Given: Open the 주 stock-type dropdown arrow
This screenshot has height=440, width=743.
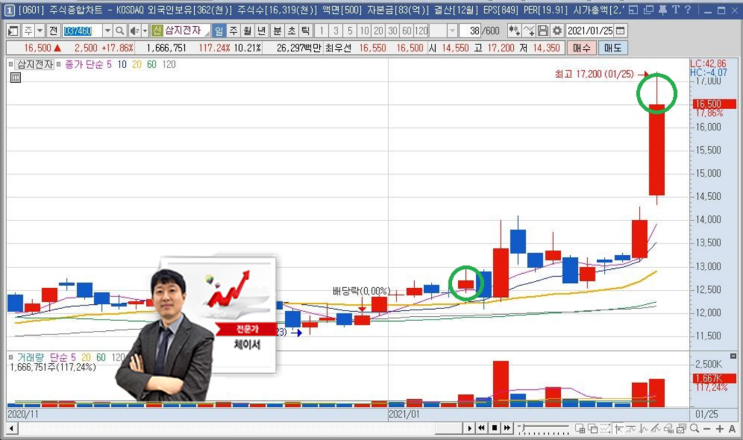Looking at the screenshot, I should pos(40,31).
